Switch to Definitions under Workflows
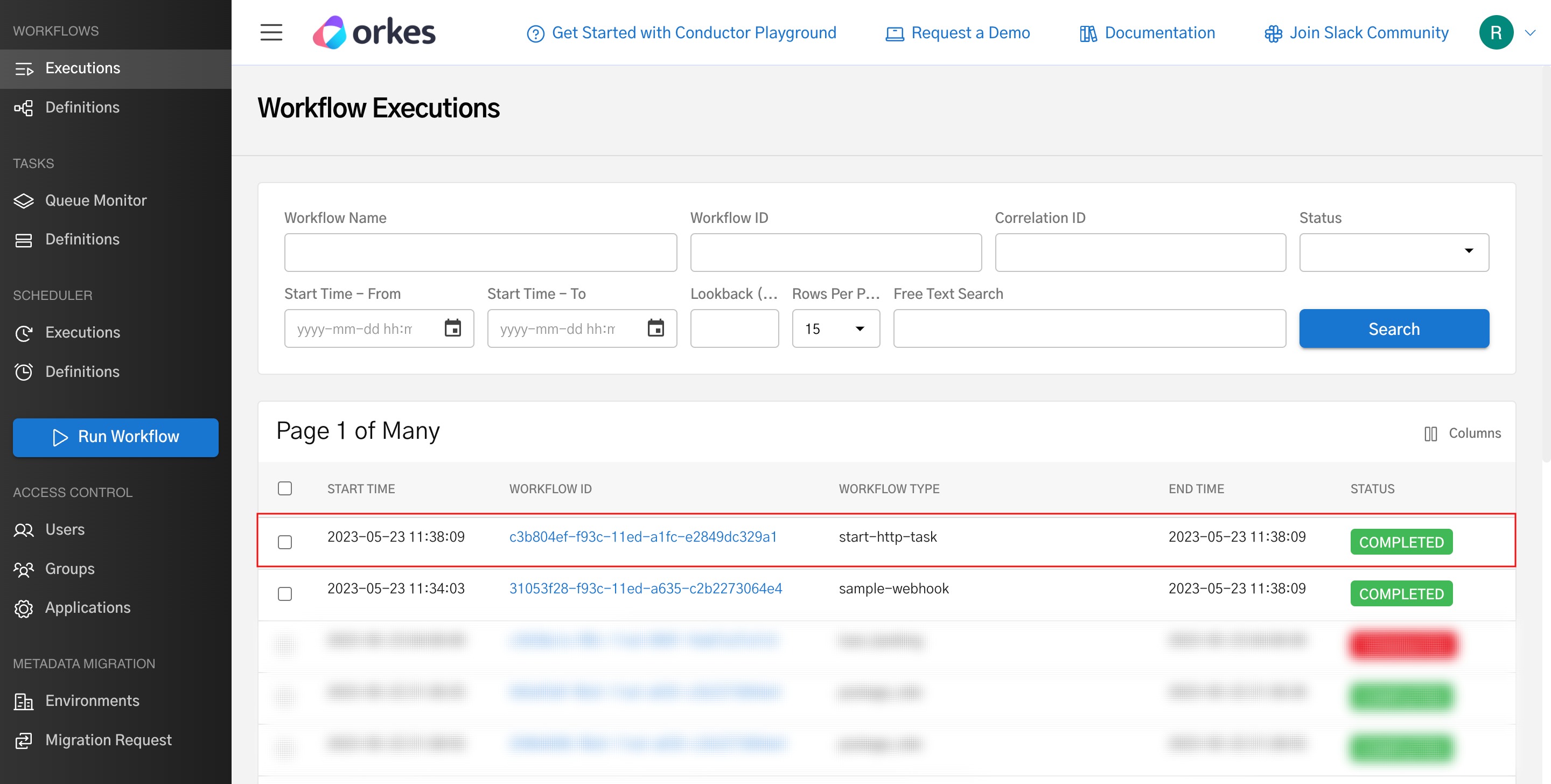This screenshot has width=1551, height=784. 82,107
